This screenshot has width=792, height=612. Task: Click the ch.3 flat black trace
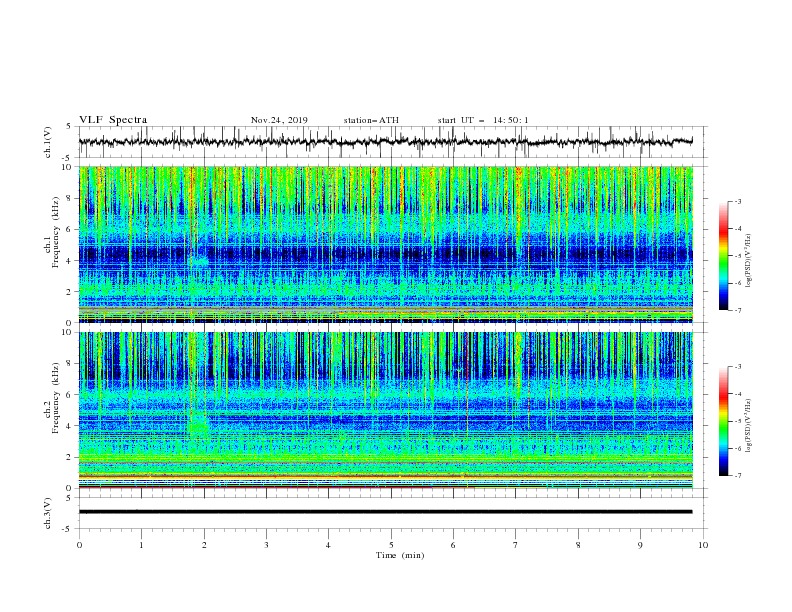click(x=385, y=512)
